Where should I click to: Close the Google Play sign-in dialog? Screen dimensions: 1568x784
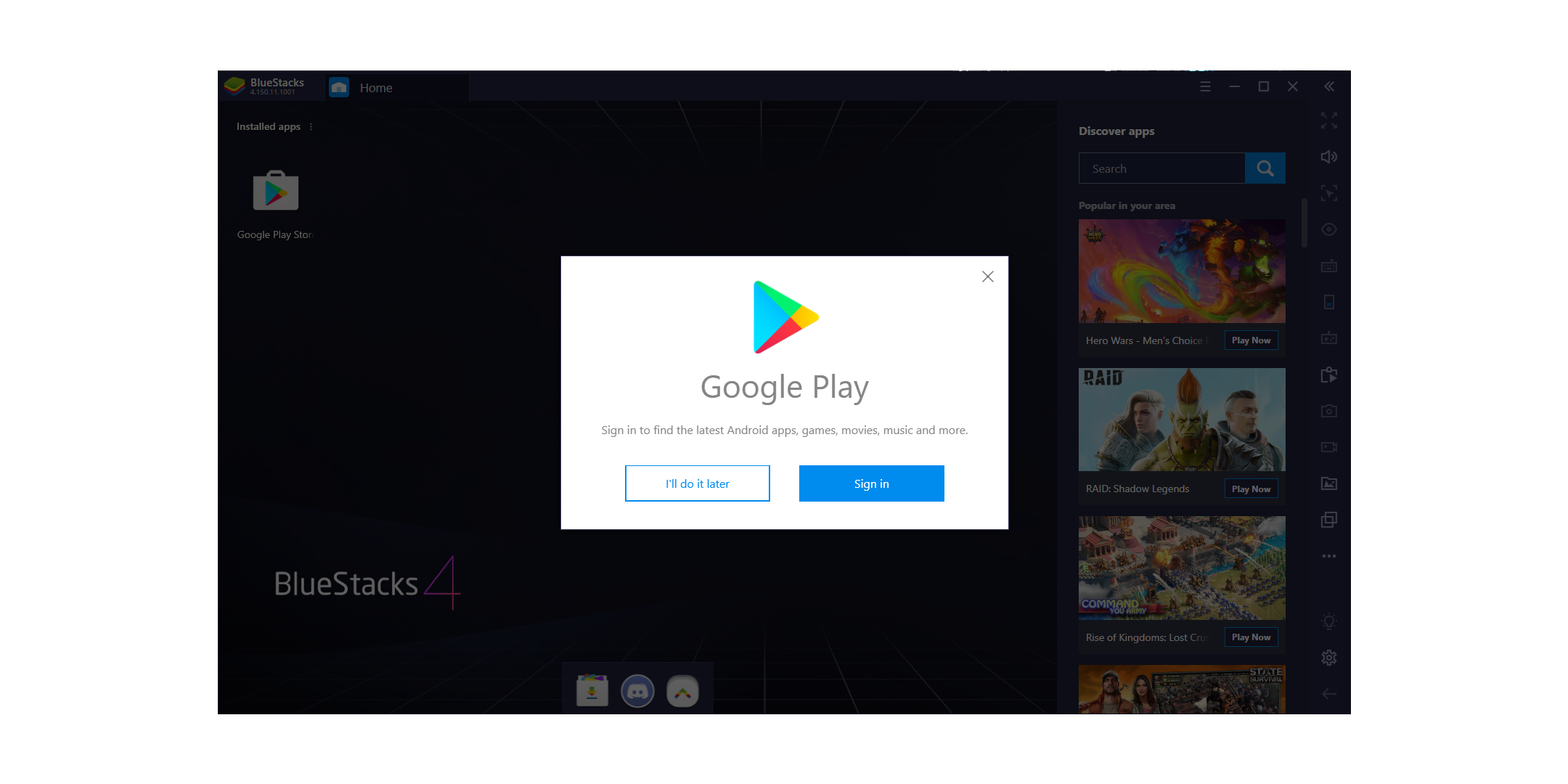click(x=987, y=277)
